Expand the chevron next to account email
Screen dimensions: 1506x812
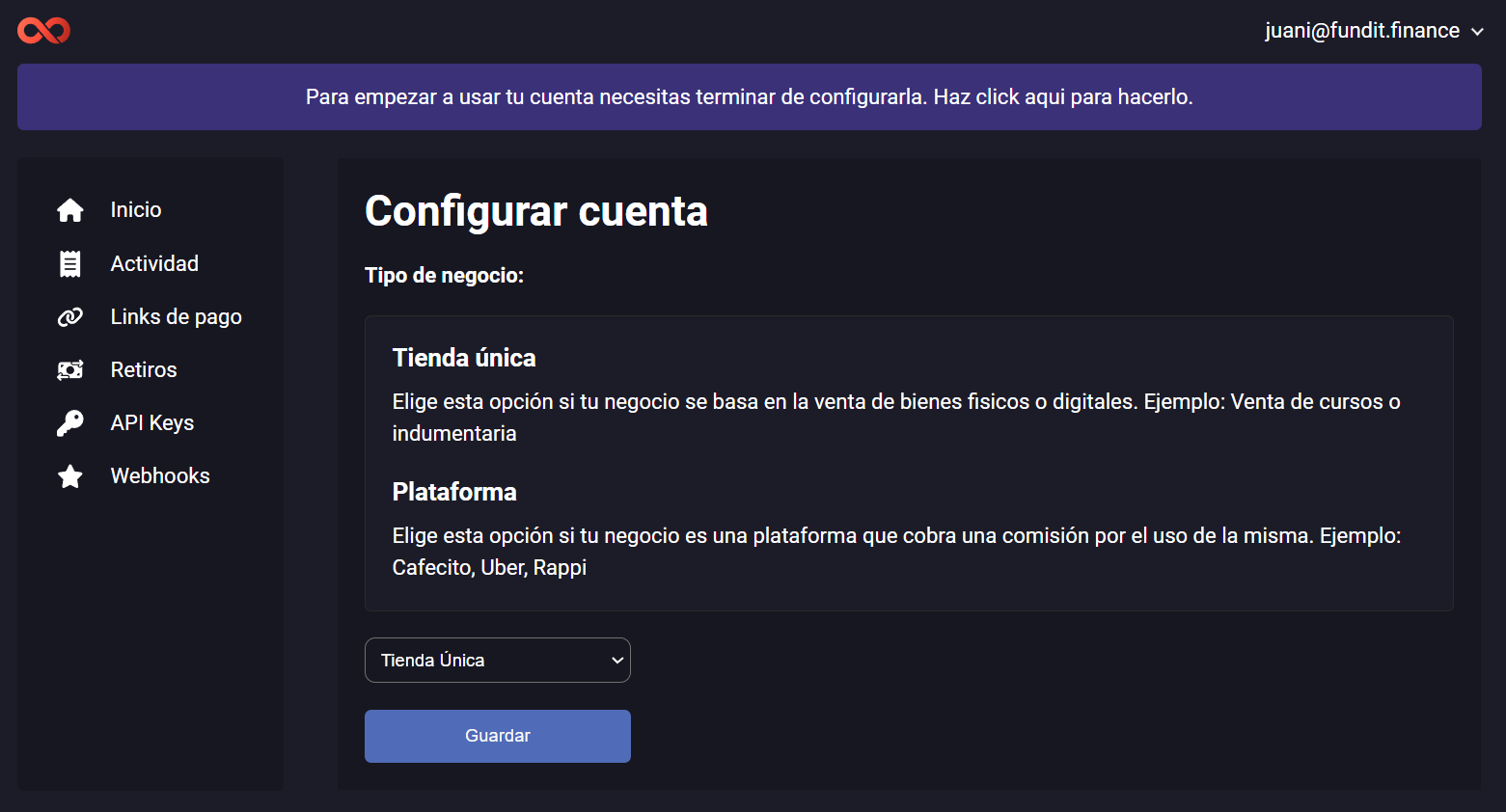1477,32
